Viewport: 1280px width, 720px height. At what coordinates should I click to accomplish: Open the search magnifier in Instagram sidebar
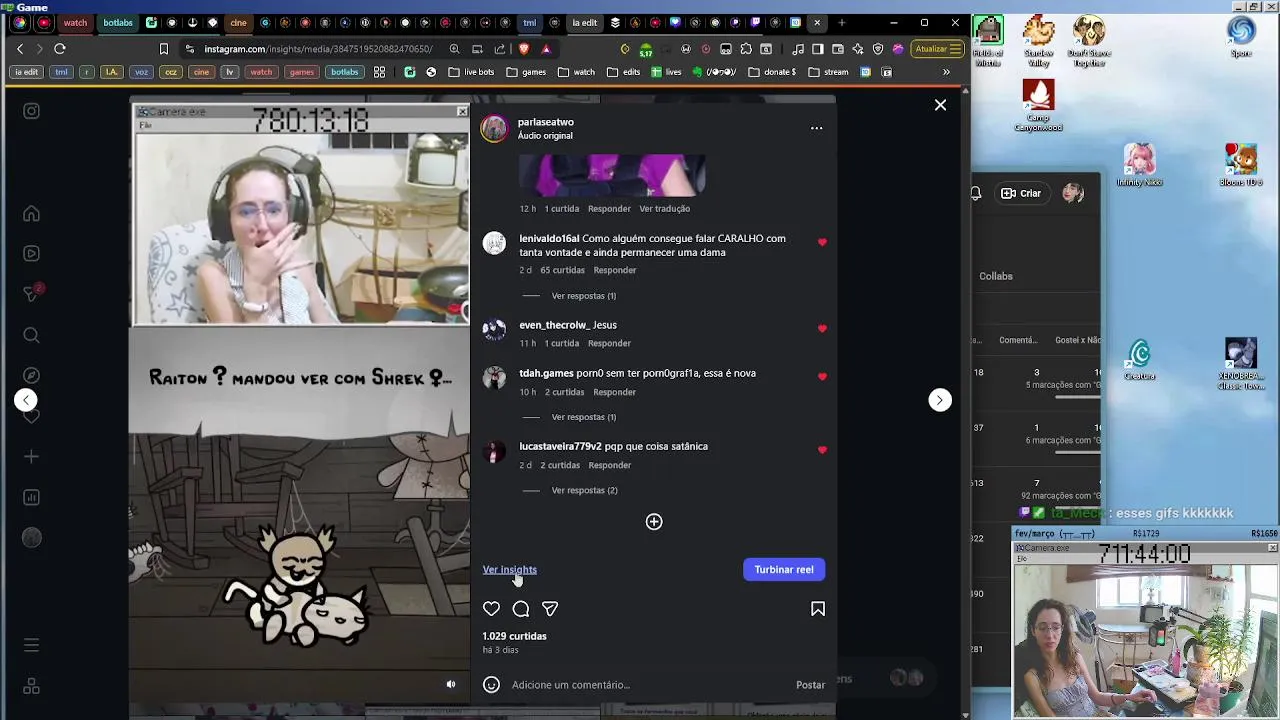point(31,335)
